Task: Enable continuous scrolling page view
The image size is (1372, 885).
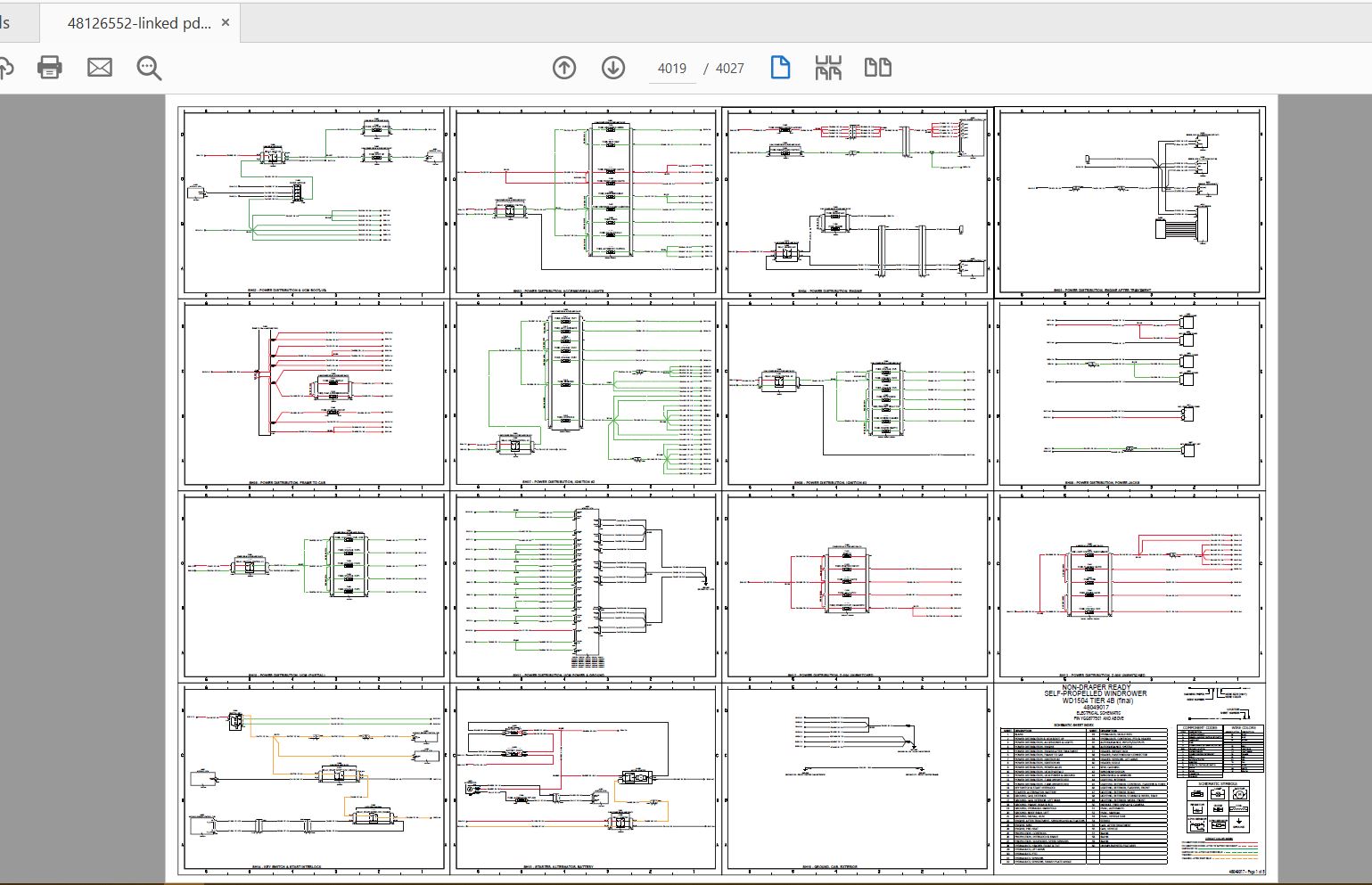Action: pos(828,68)
